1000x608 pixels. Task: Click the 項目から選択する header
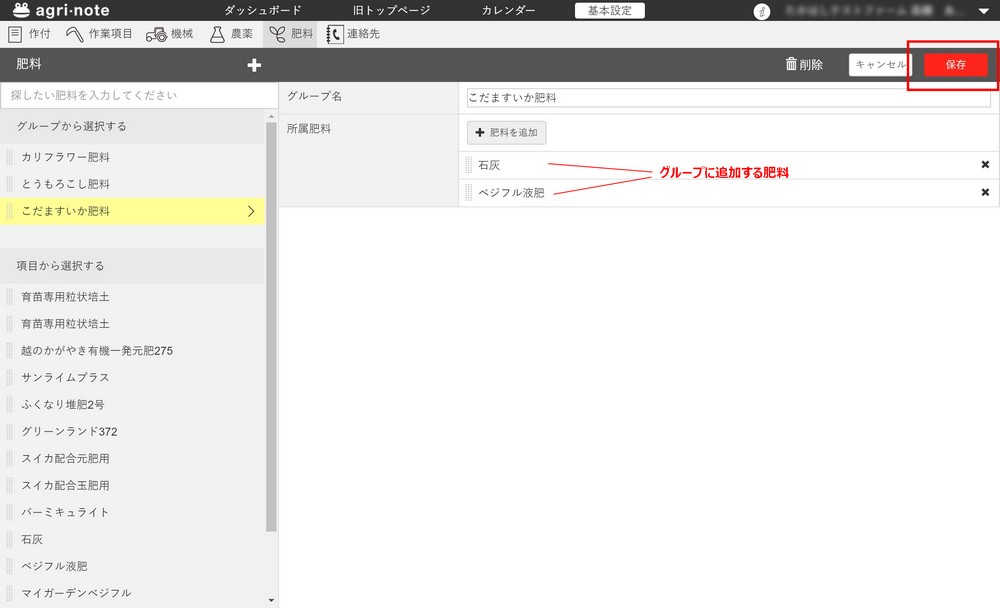point(132,266)
